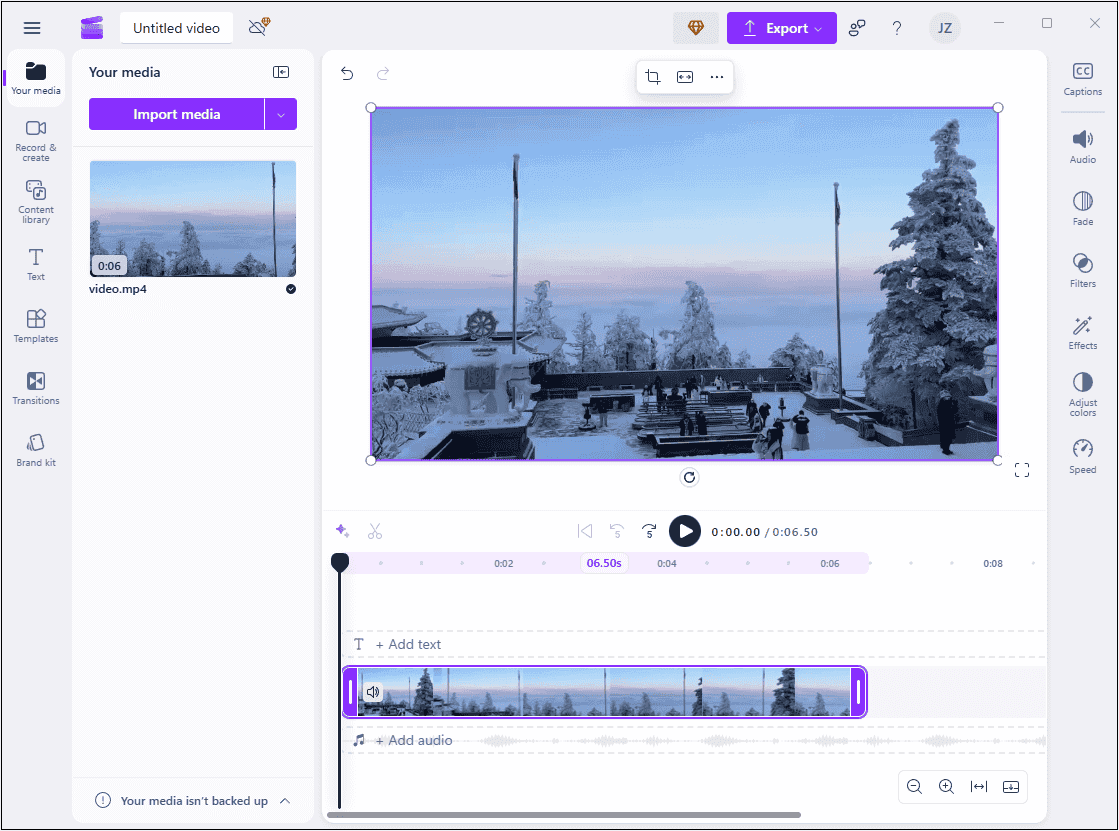Open the Import media dropdown chevron
The height and width of the screenshot is (831, 1119).
coord(283,114)
